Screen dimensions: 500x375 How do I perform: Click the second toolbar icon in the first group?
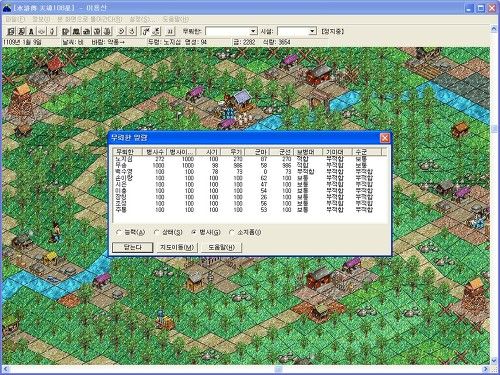pyautogui.click(x=21, y=31)
